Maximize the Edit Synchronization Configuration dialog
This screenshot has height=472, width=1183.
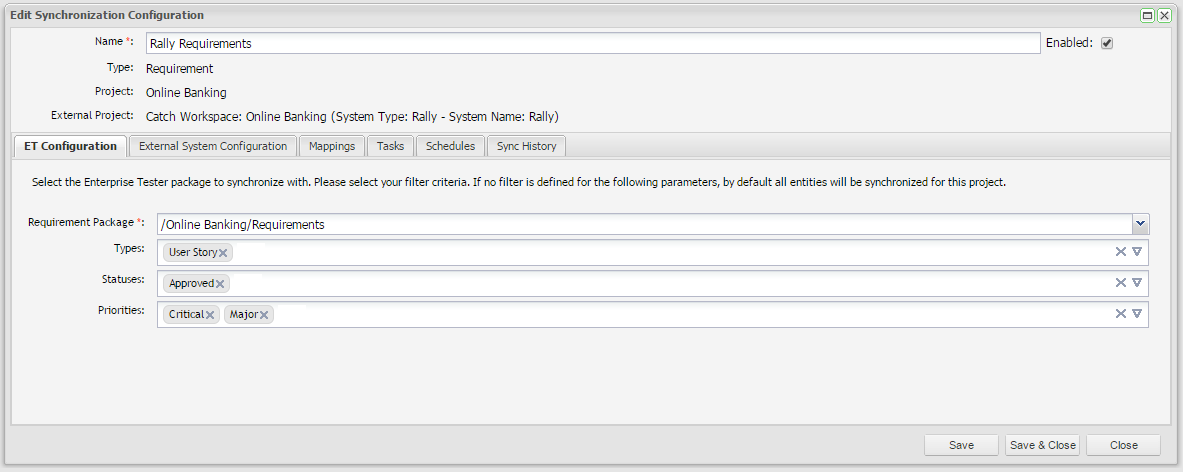coord(1148,16)
